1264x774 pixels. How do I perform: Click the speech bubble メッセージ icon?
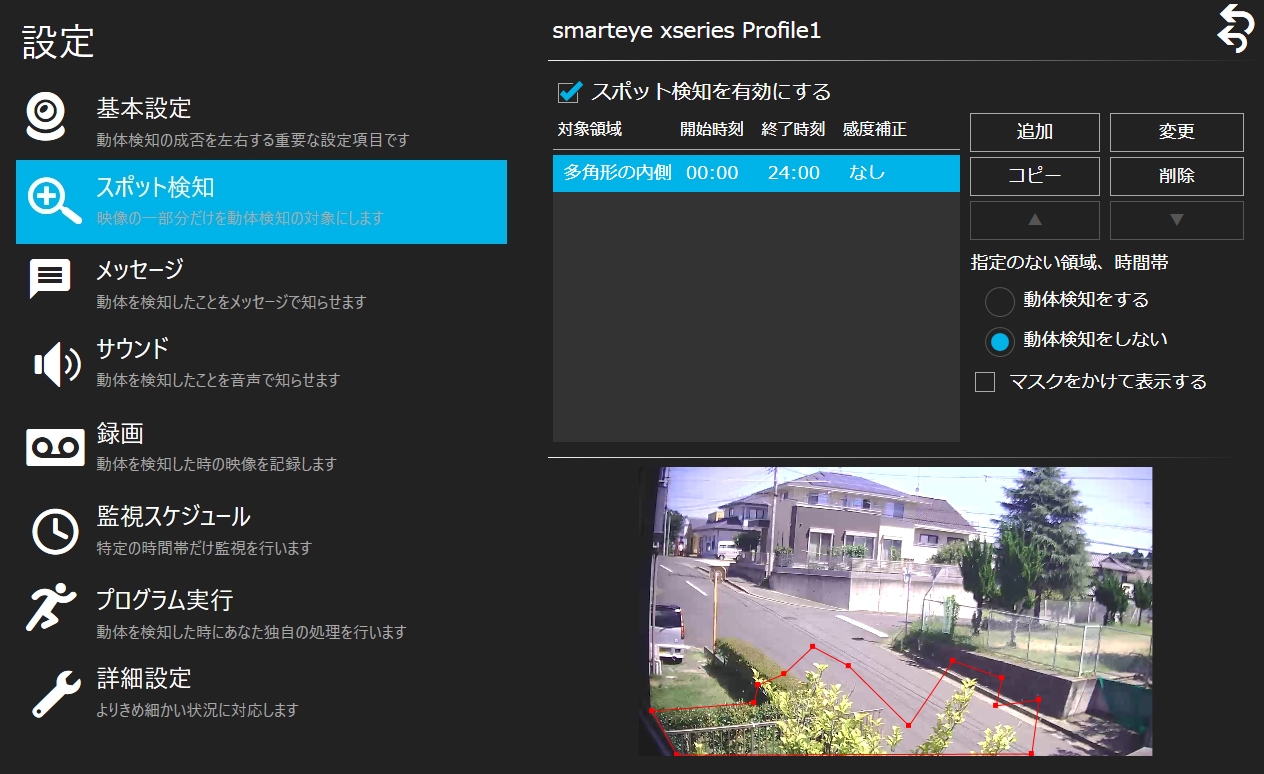(49, 281)
